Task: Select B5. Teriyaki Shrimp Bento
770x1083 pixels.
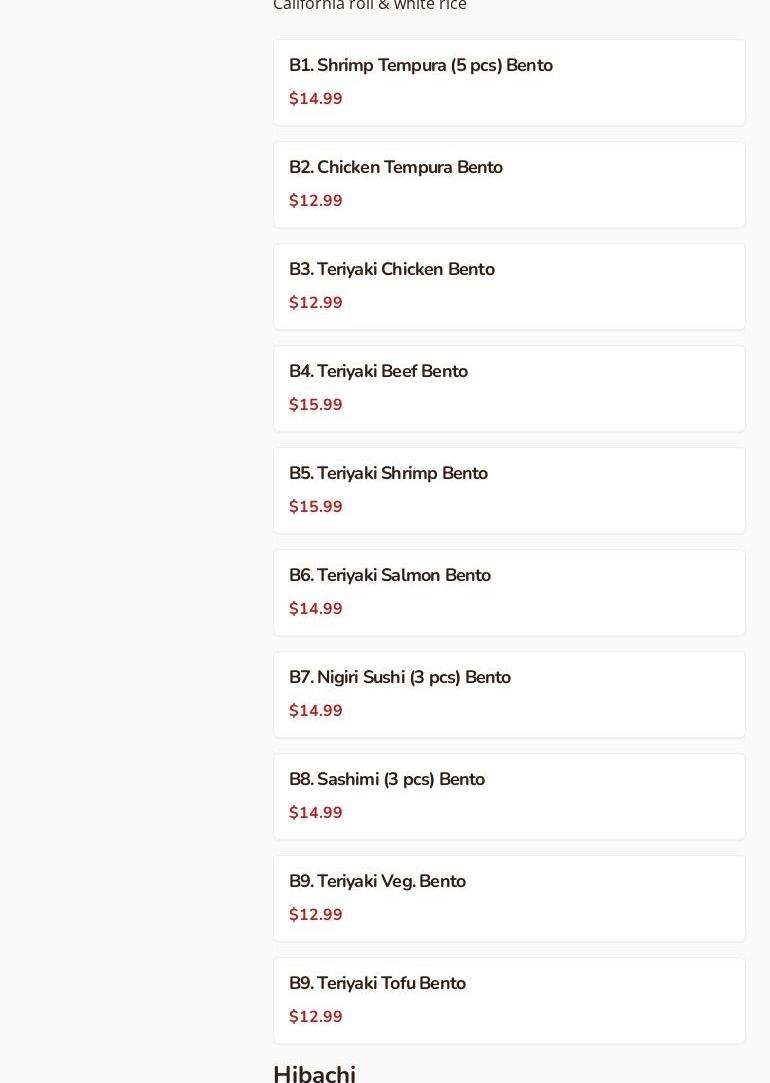Action: tap(388, 474)
